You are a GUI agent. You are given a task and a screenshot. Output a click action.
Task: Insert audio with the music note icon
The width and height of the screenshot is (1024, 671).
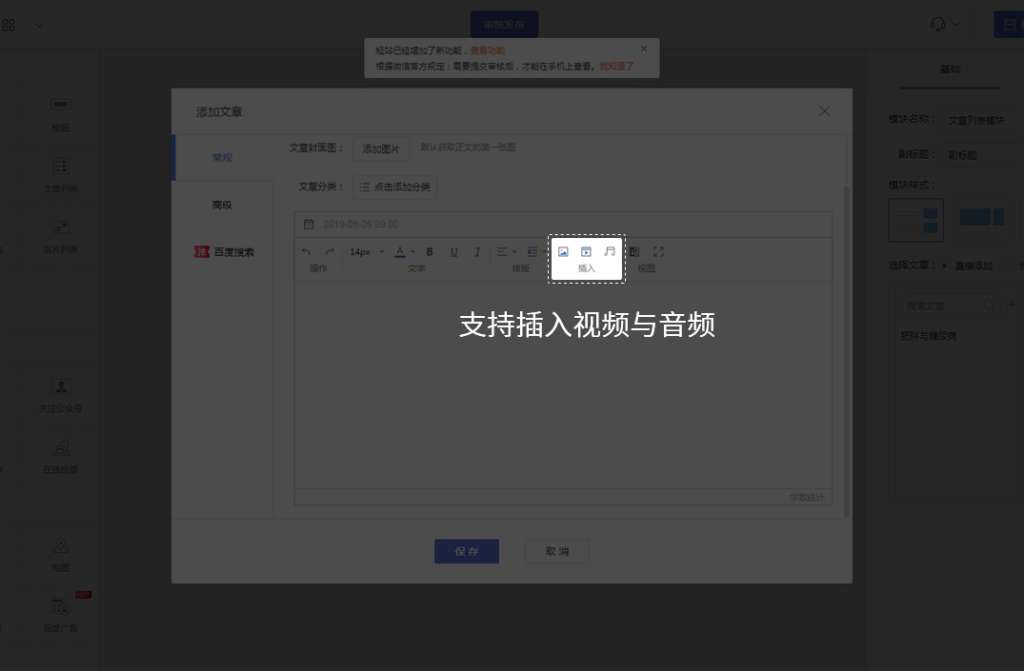[x=609, y=252]
